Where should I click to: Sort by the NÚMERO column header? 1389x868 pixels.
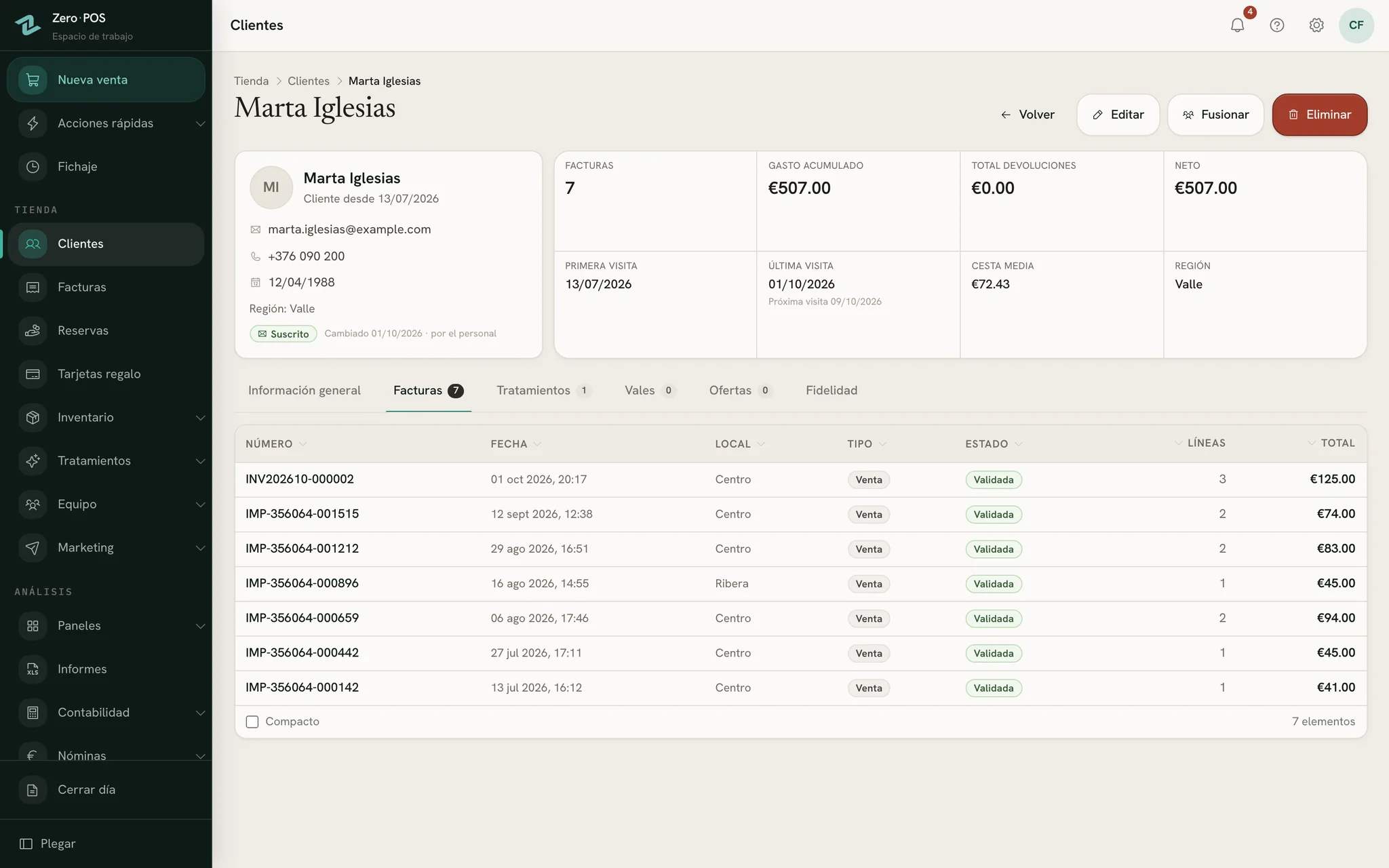(276, 444)
